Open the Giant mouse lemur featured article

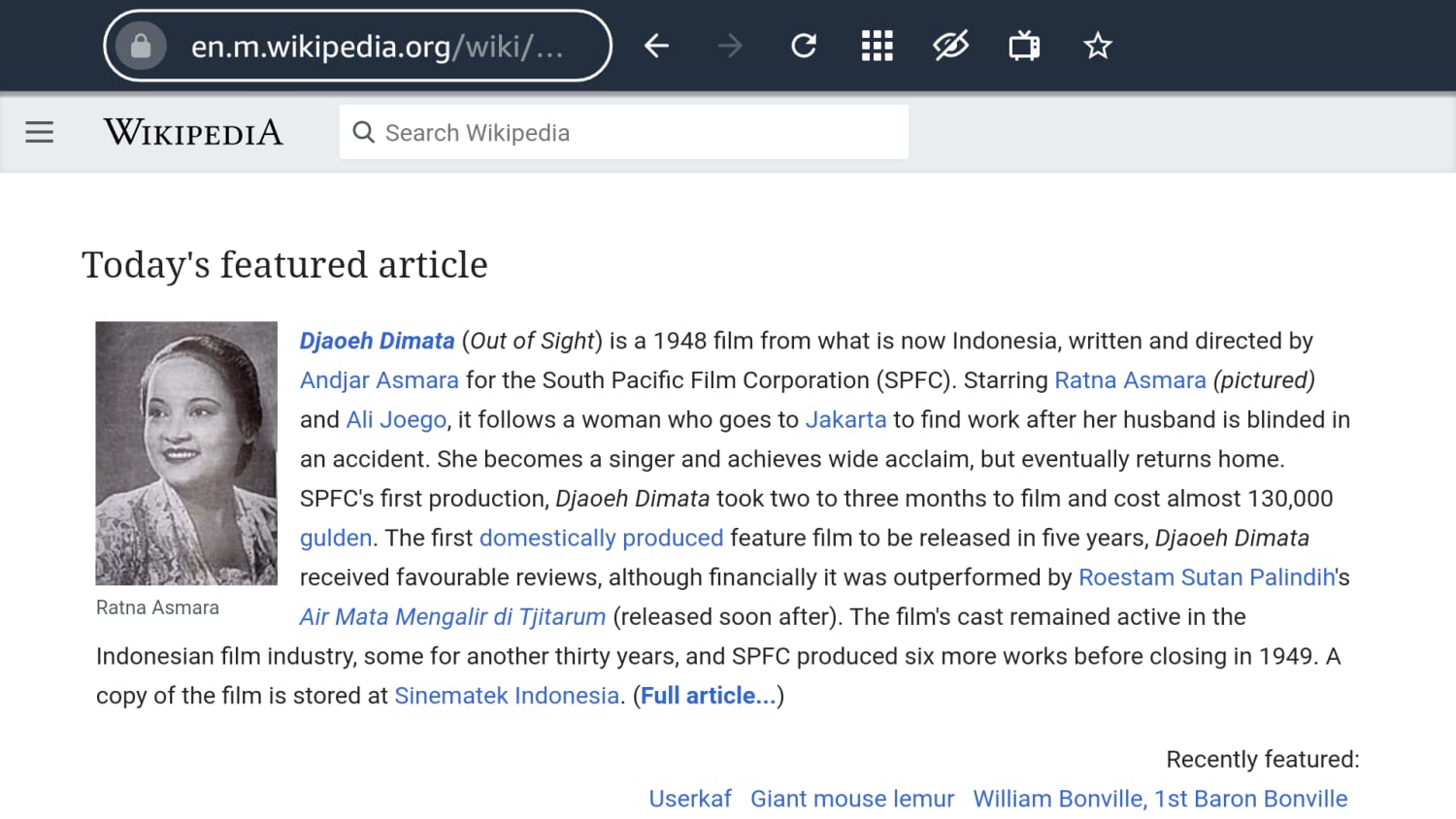pos(851,798)
